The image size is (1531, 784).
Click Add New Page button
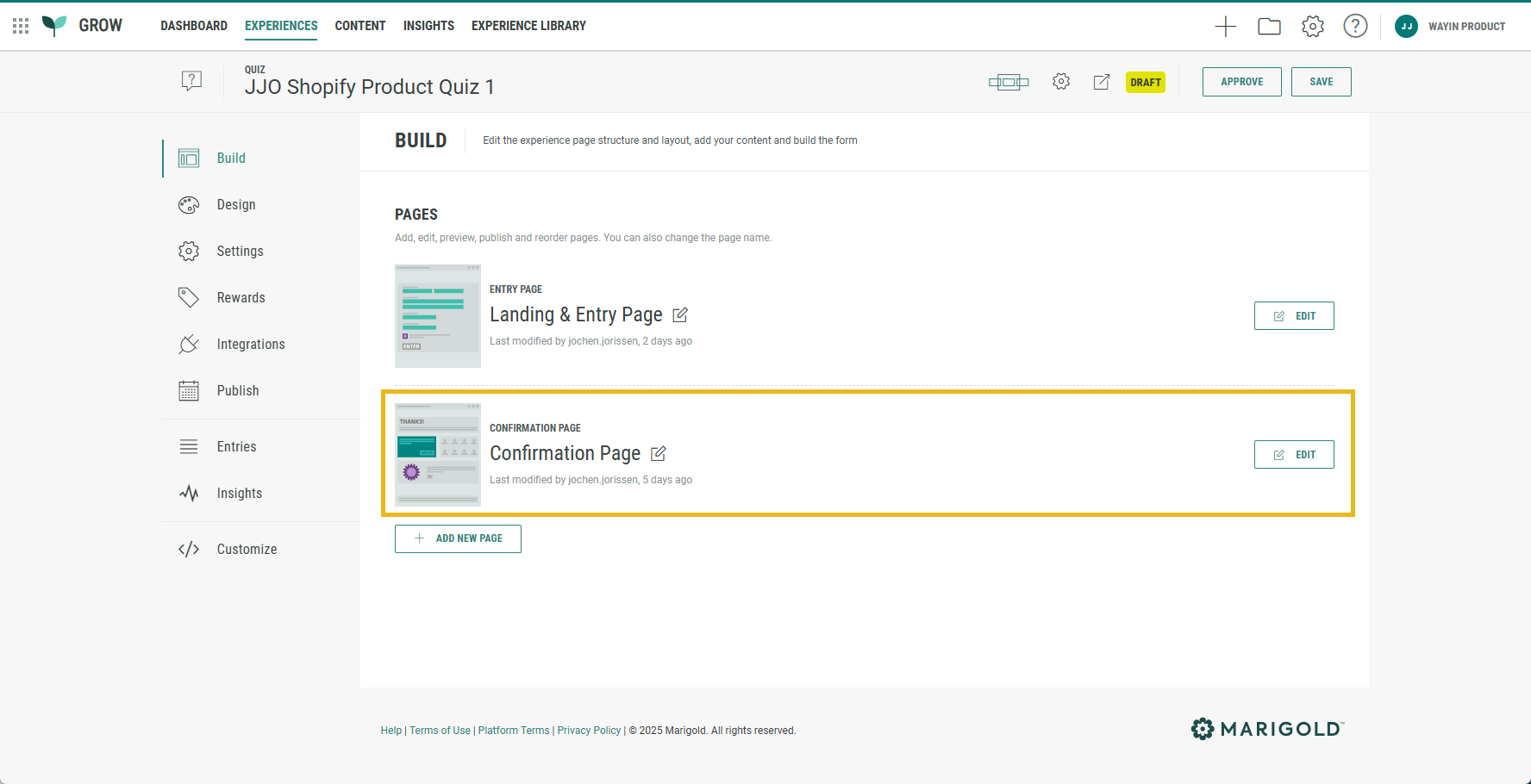(x=458, y=538)
